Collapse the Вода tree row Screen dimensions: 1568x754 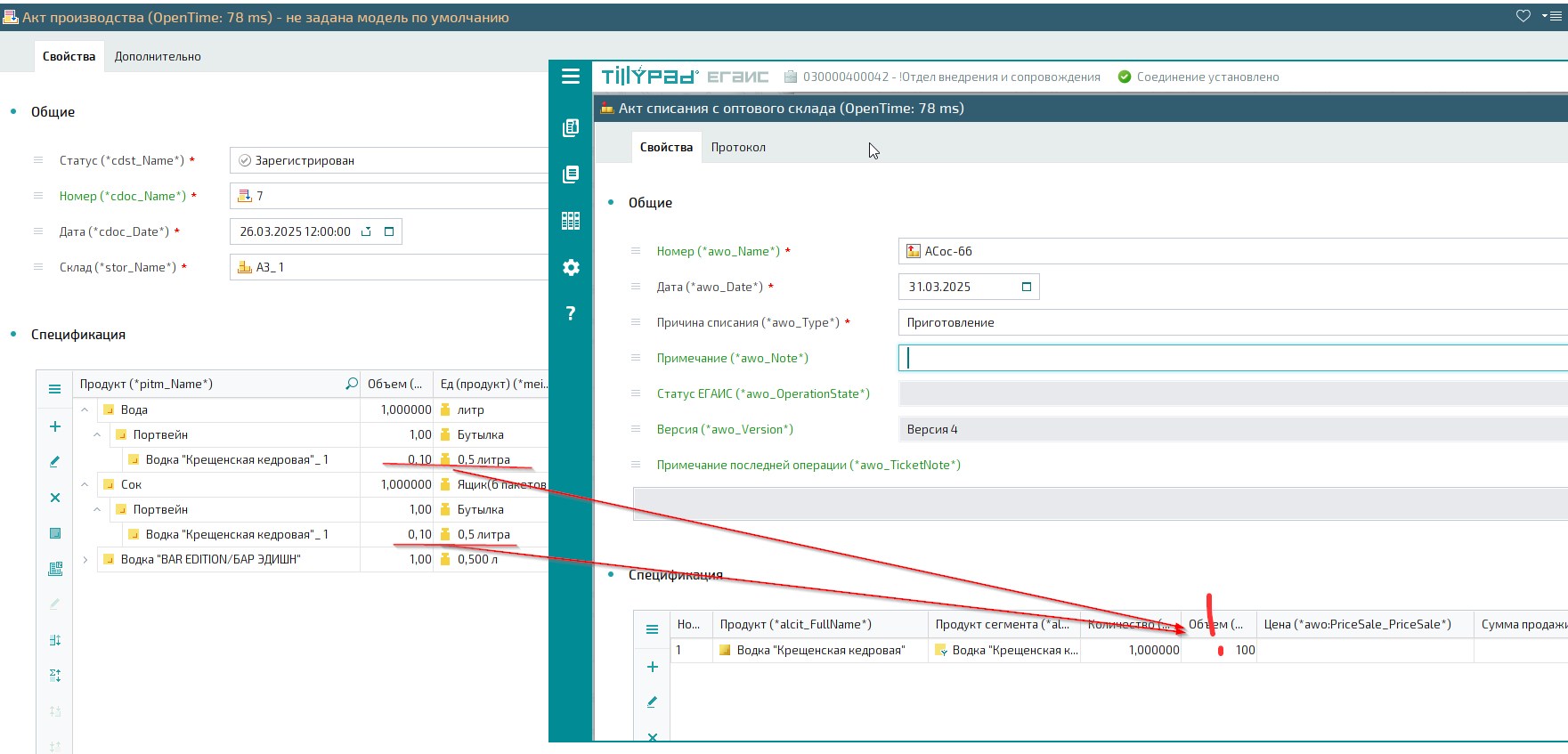click(85, 409)
